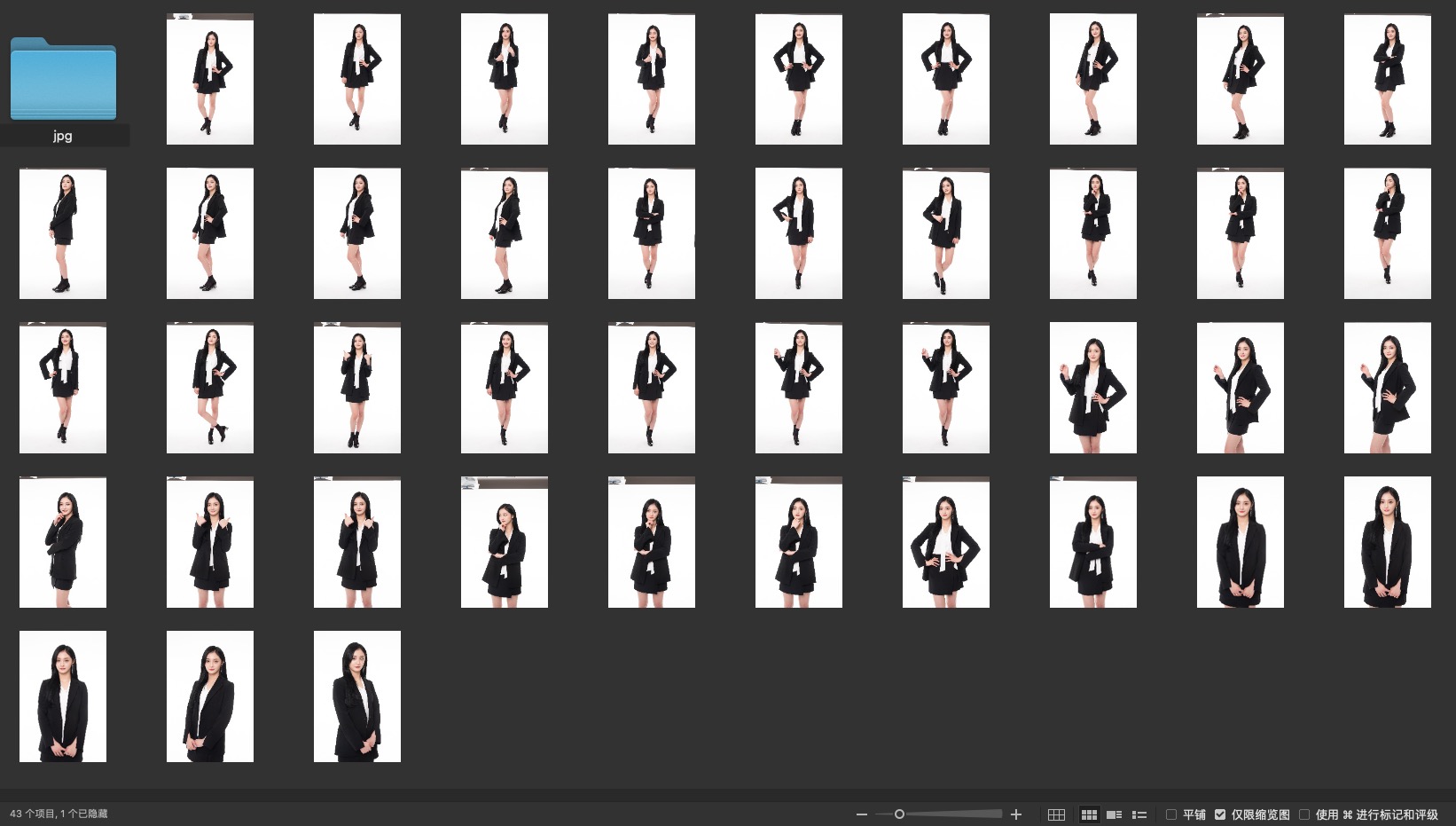Click the thumbnail size slider

click(900, 814)
